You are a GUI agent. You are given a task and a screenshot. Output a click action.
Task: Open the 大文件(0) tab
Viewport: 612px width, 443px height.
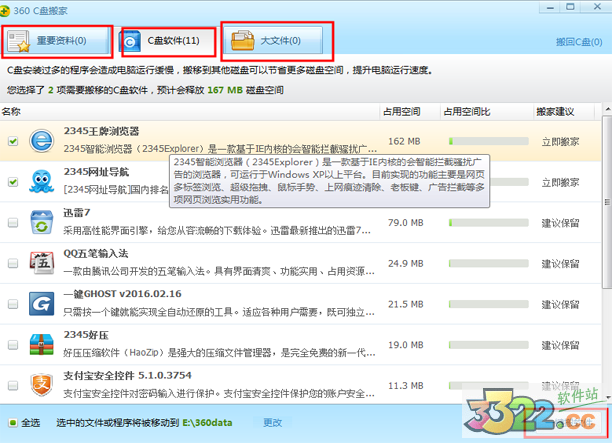pos(275,41)
